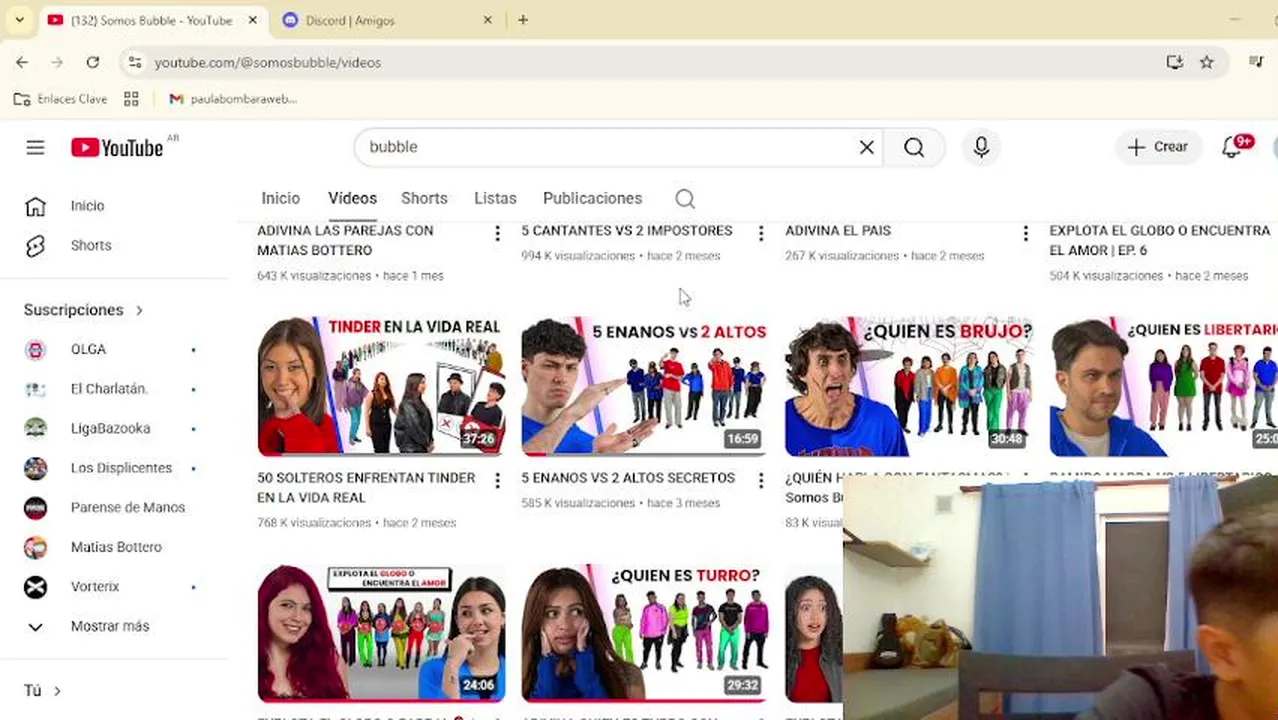Switch to the Listas channel tab
Image resolution: width=1278 pixels, height=720 pixels.
click(495, 198)
